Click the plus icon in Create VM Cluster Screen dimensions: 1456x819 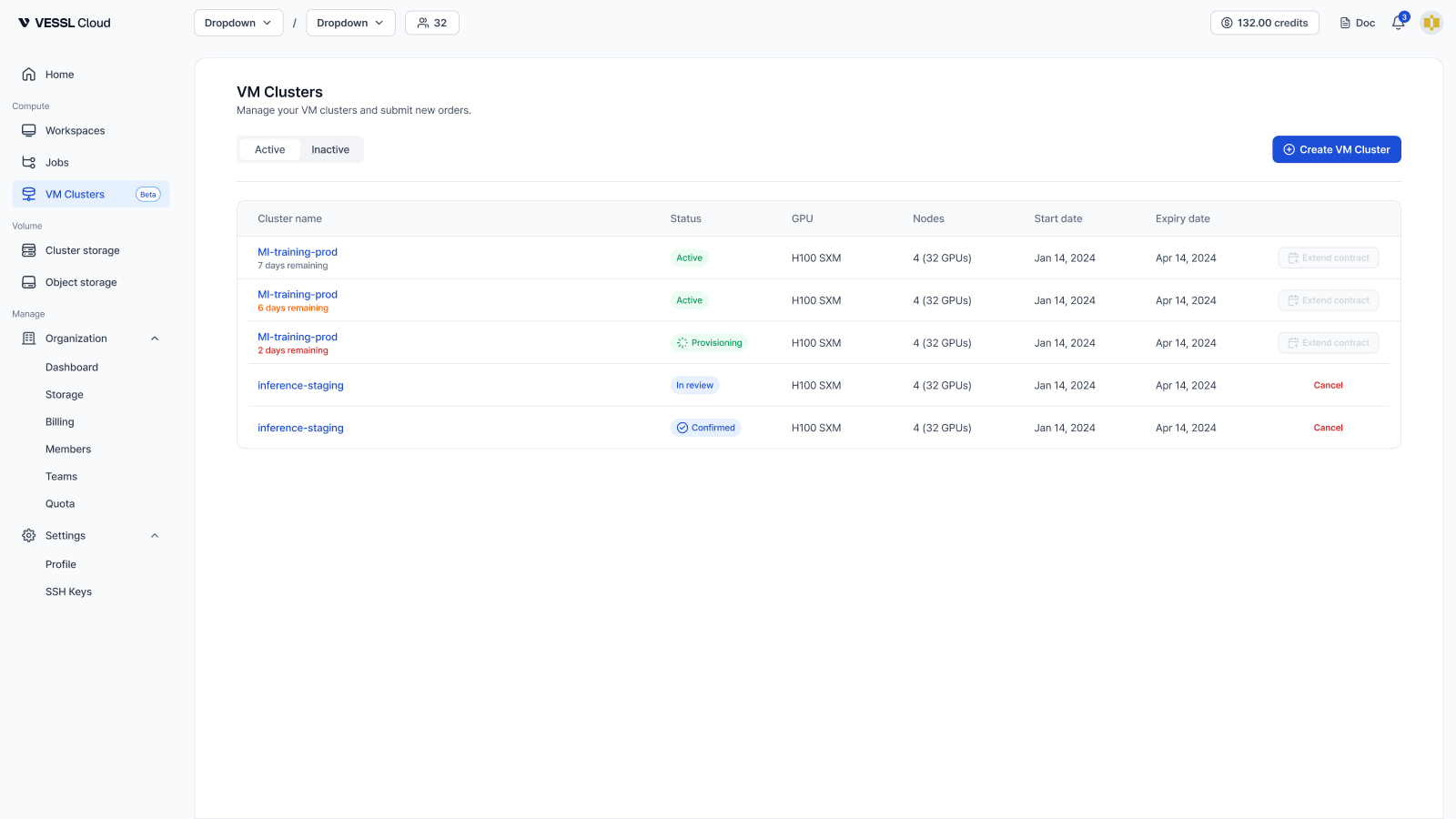tap(1289, 150)
